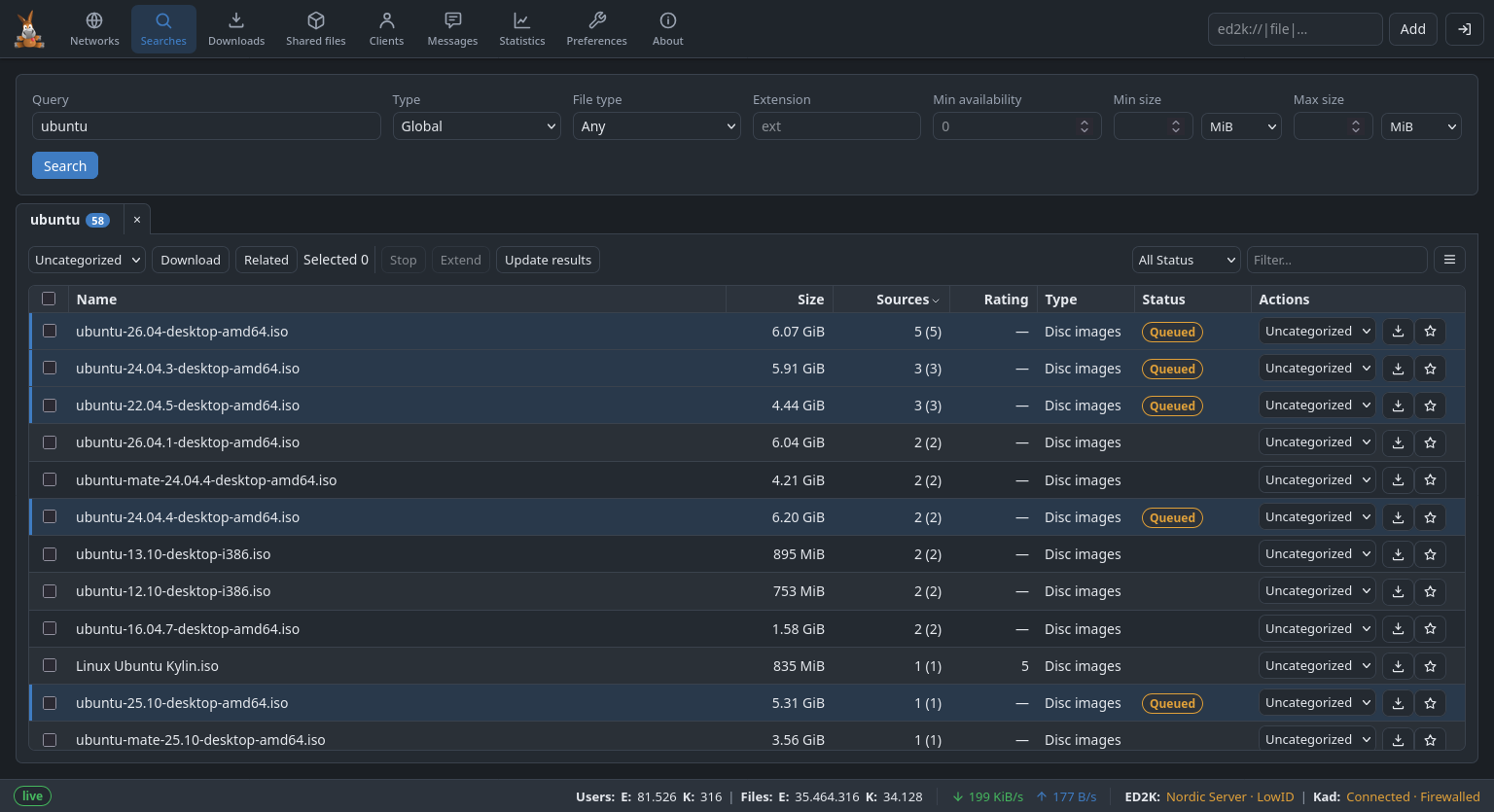Focus the Query field containing ubuntu
This screenshot has height=812, width=1494.
point(206,126)
